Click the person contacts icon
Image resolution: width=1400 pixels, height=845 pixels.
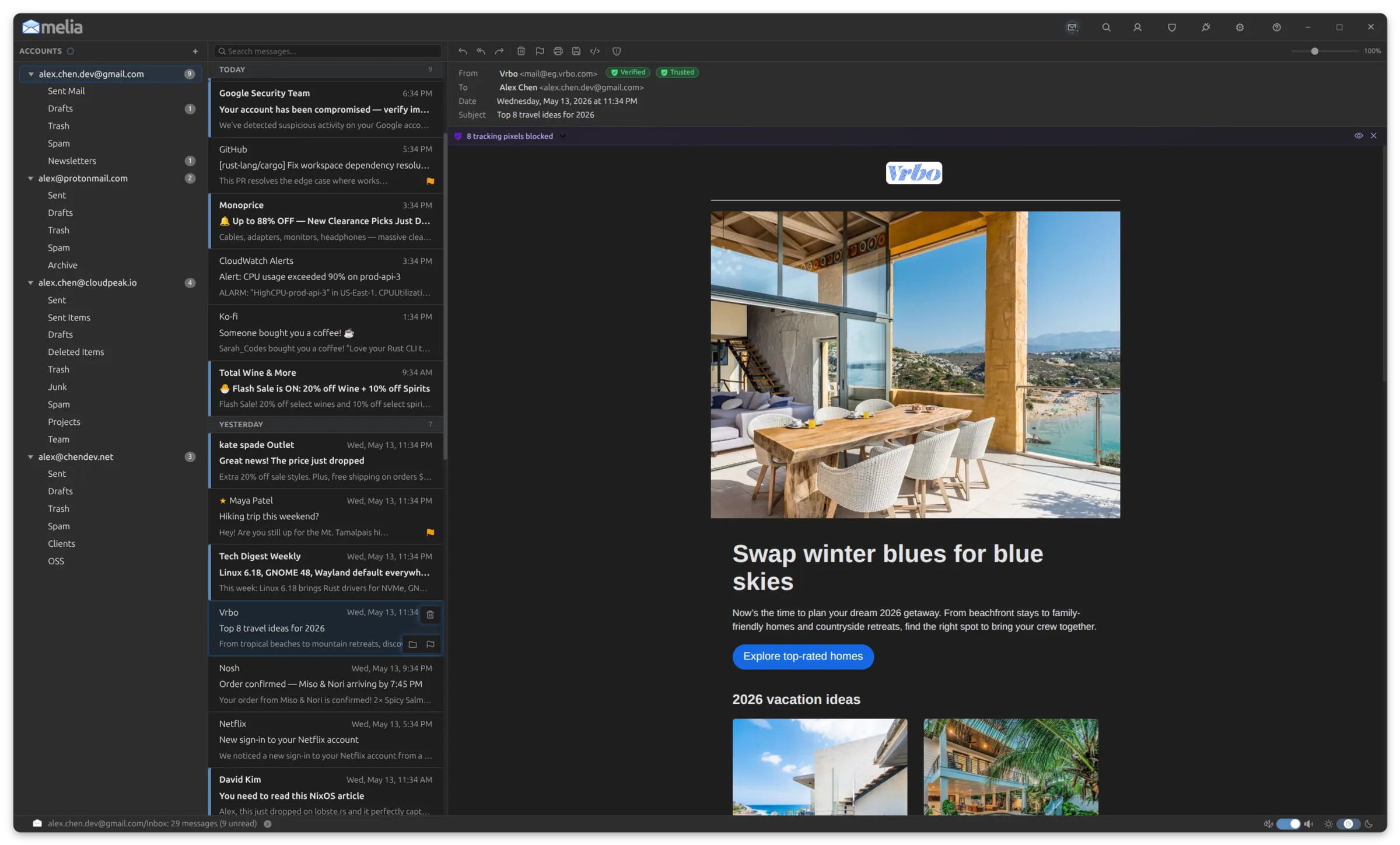(x=1137, y=27)
